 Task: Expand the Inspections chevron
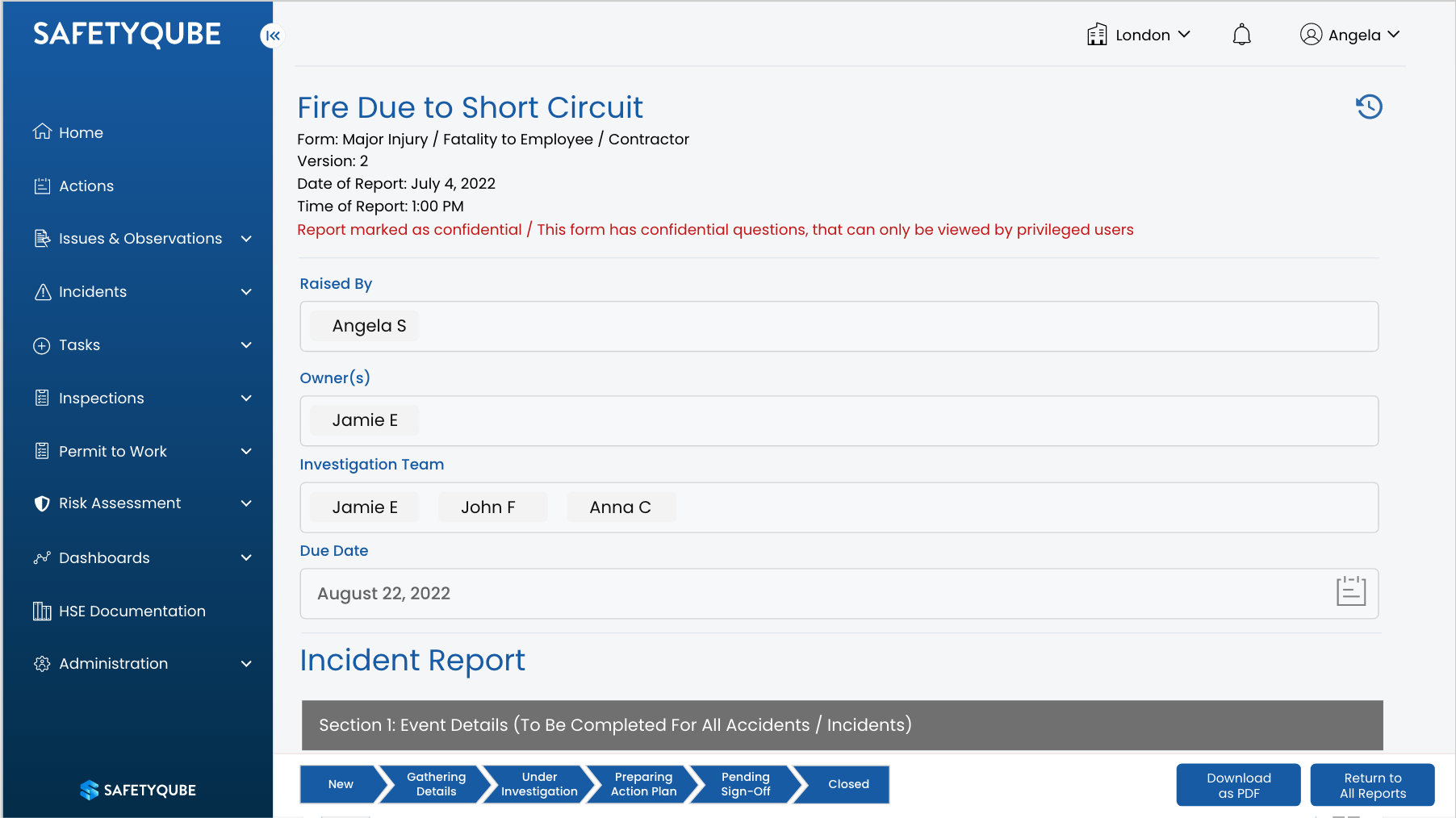click(247, 399)
